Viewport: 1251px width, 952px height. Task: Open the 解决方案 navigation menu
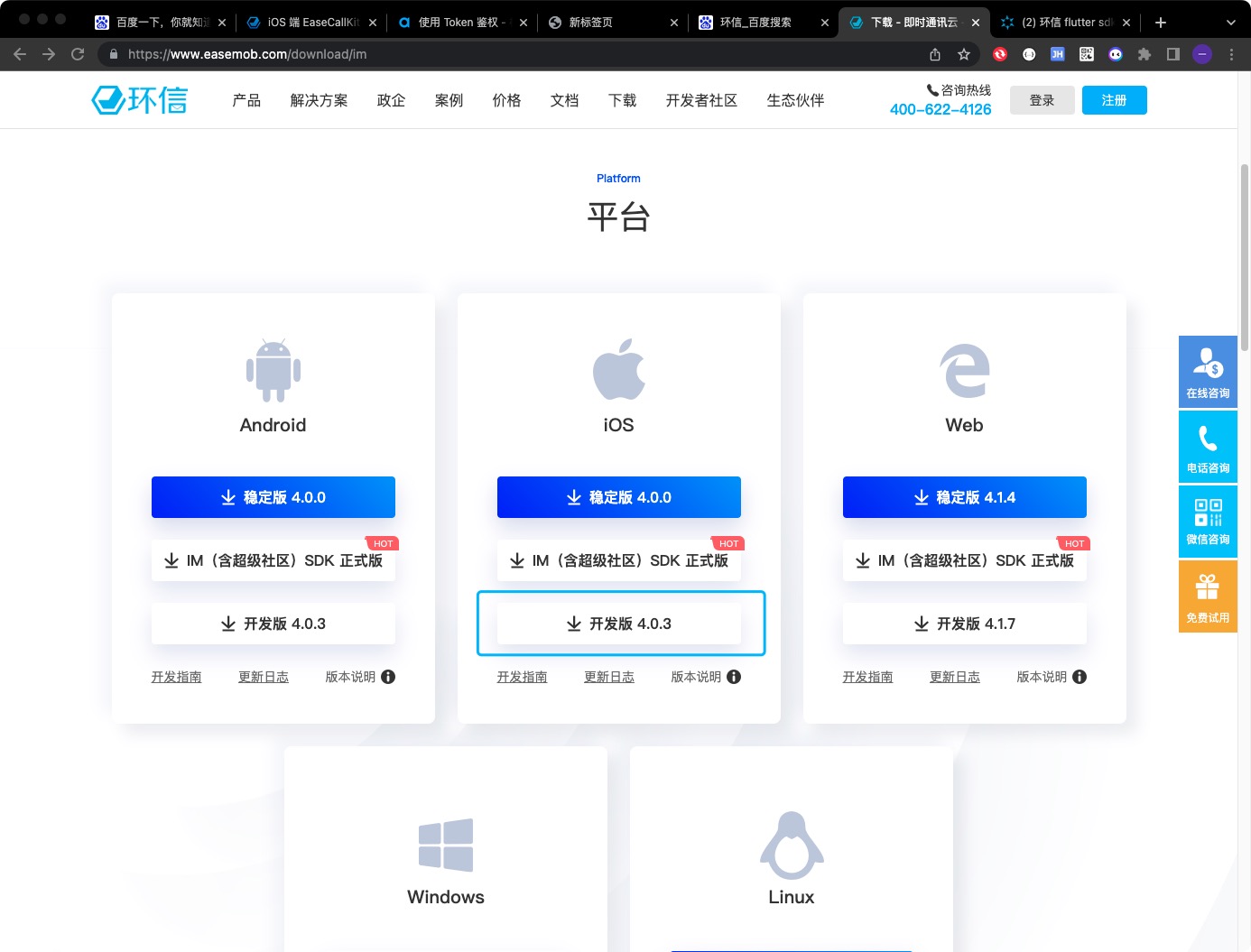click(x=319, y=100)
